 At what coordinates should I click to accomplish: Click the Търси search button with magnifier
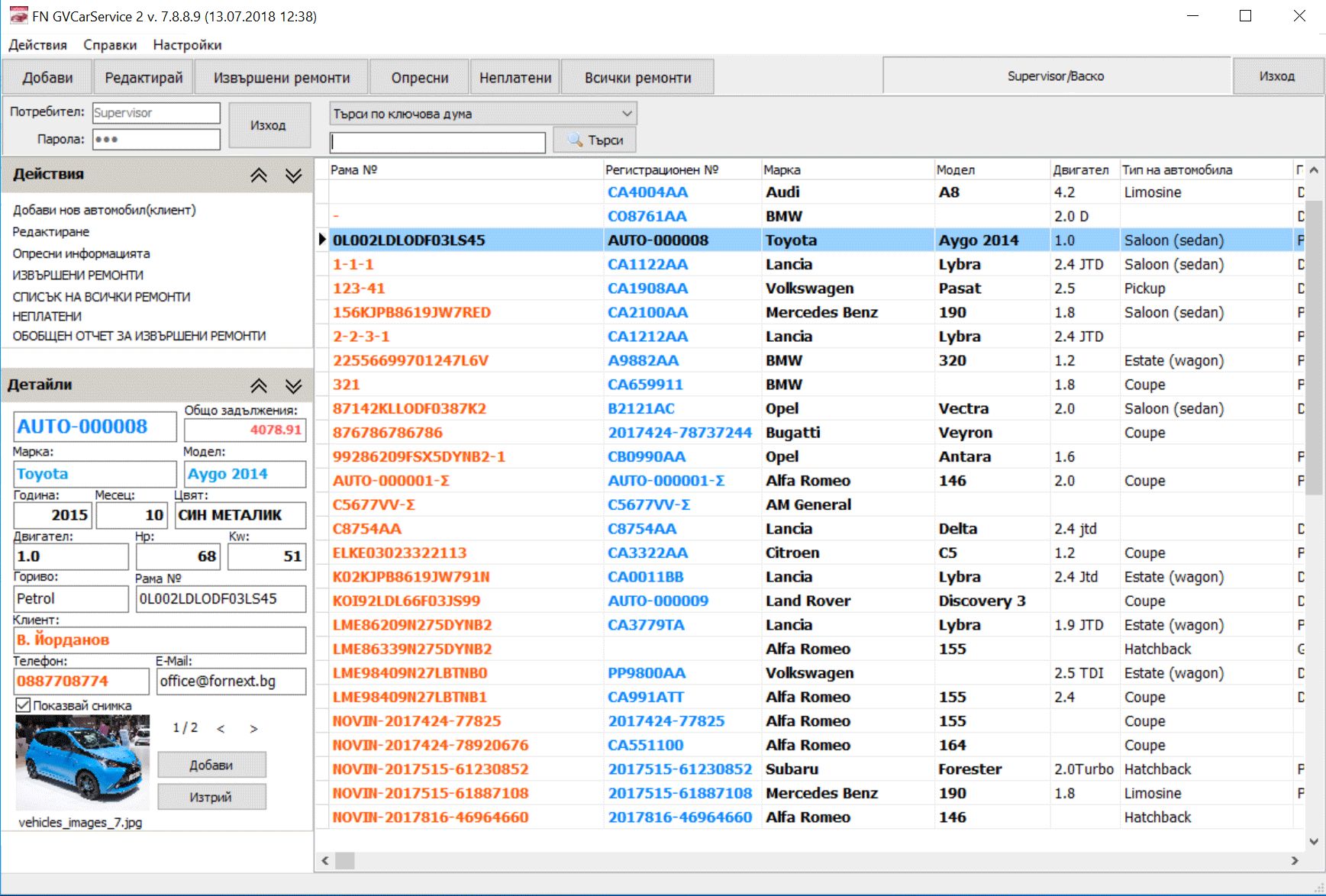(x=595, y=140)
